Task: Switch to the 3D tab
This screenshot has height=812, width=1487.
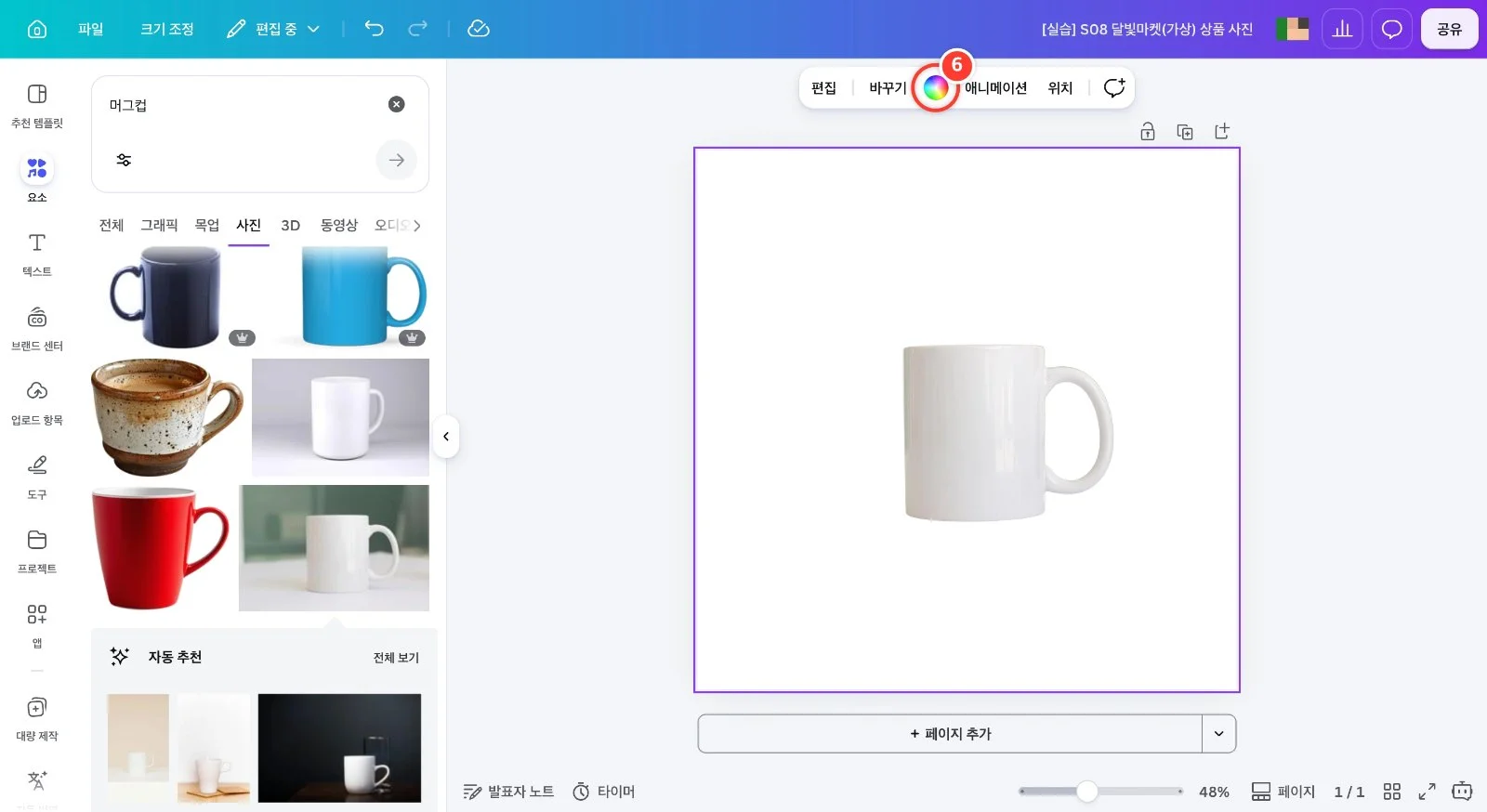Action: pyautogui.click(x=291, y=225)
